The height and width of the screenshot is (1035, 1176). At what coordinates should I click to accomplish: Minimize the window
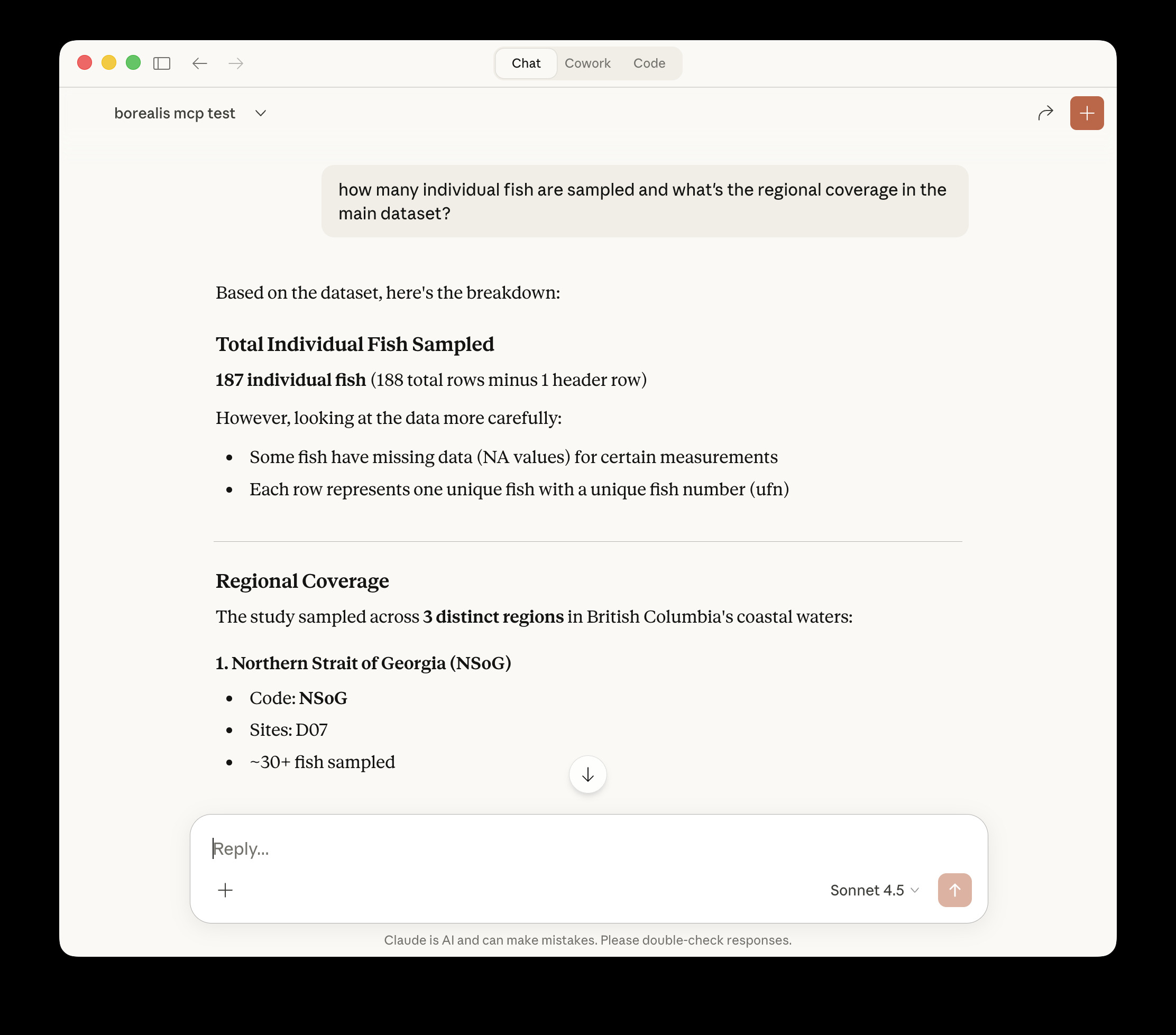[x=108, y=62]
